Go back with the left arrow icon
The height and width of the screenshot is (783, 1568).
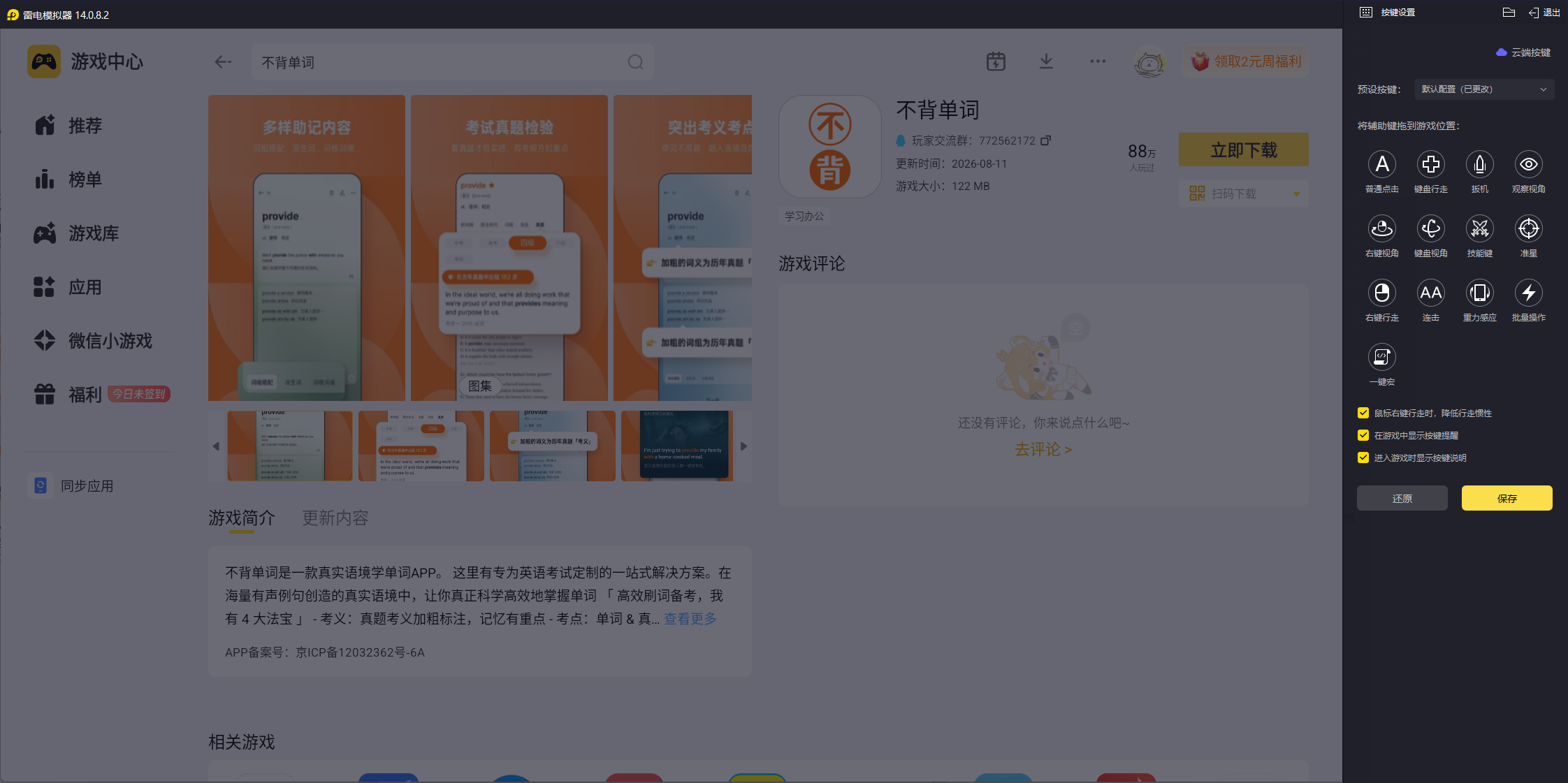223,62
